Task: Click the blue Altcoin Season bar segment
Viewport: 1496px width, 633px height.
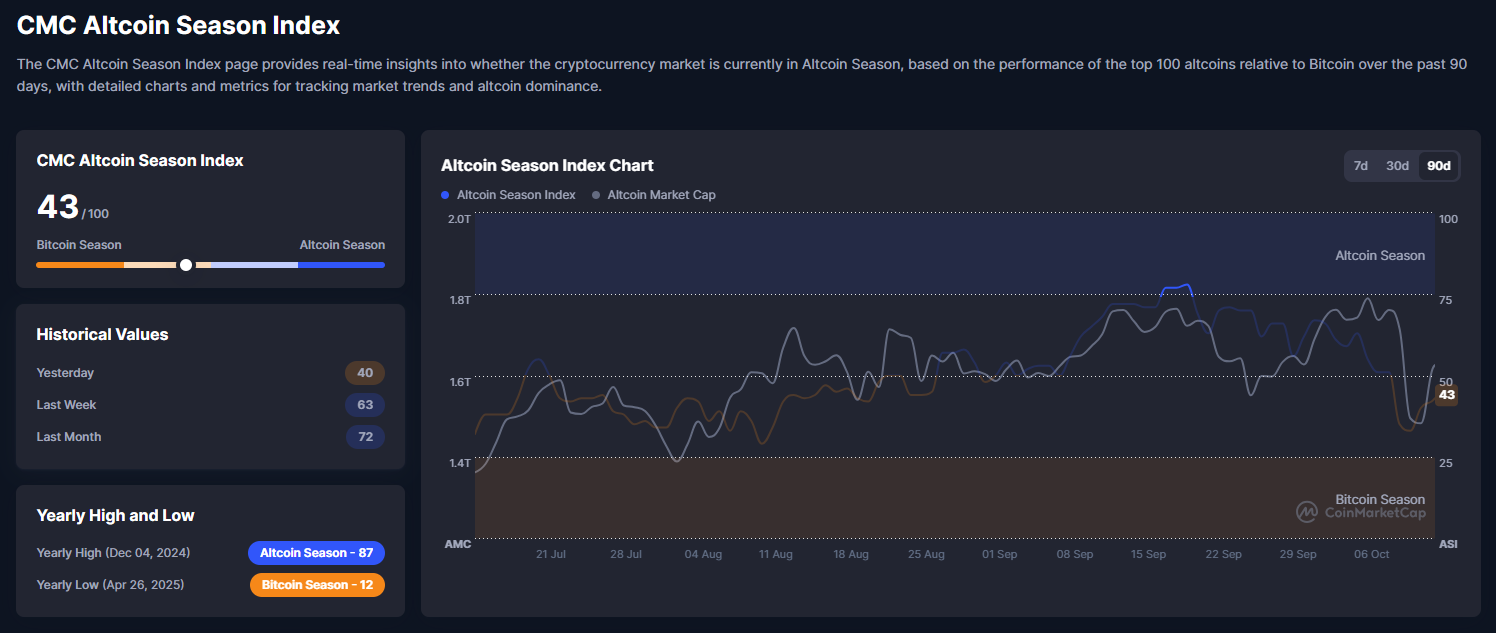Action: coord(341,265)
